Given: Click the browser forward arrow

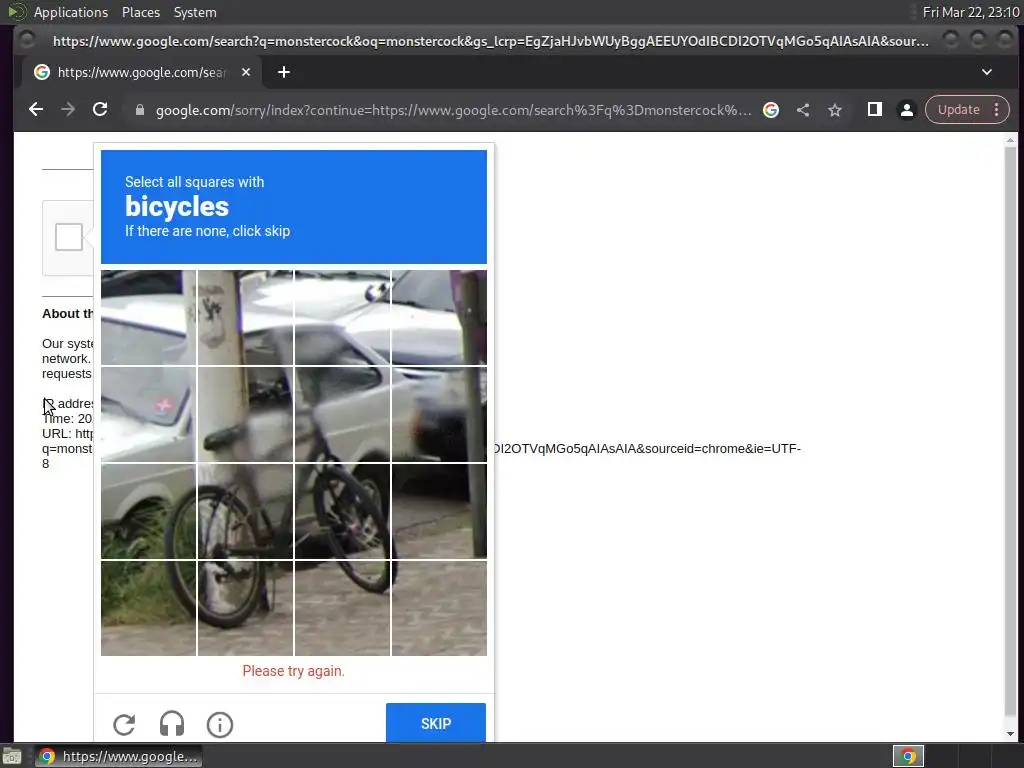Looking at the screenshot, I should pos(68,110).
